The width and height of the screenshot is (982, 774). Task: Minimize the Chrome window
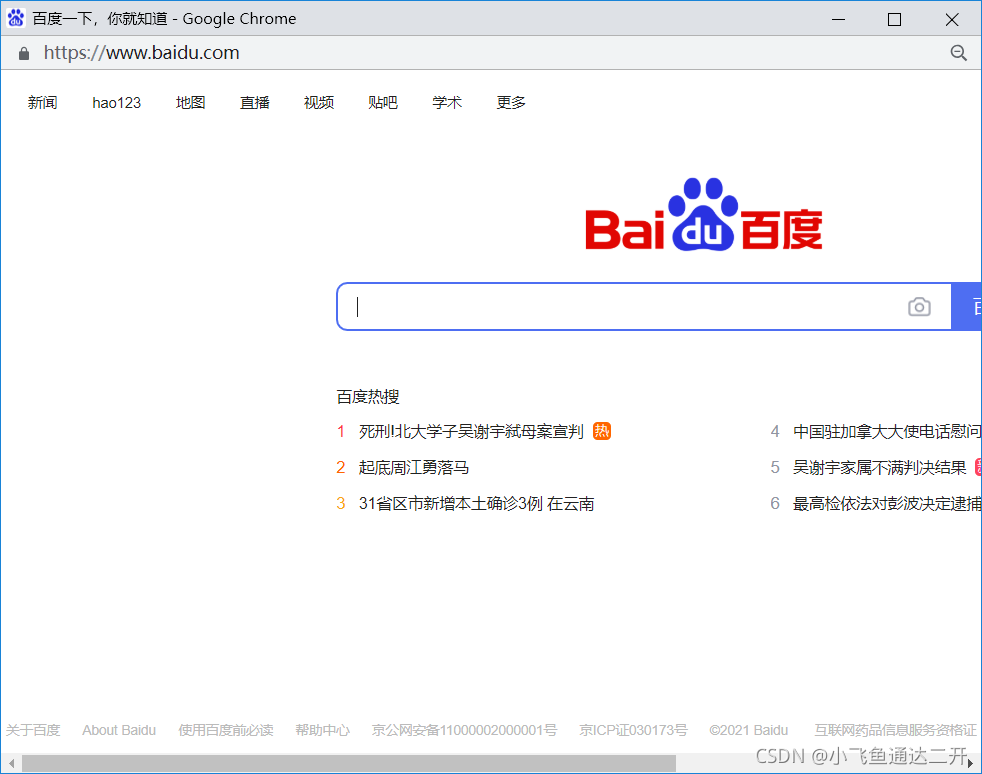pyautogui.click(x=839, y=19)
